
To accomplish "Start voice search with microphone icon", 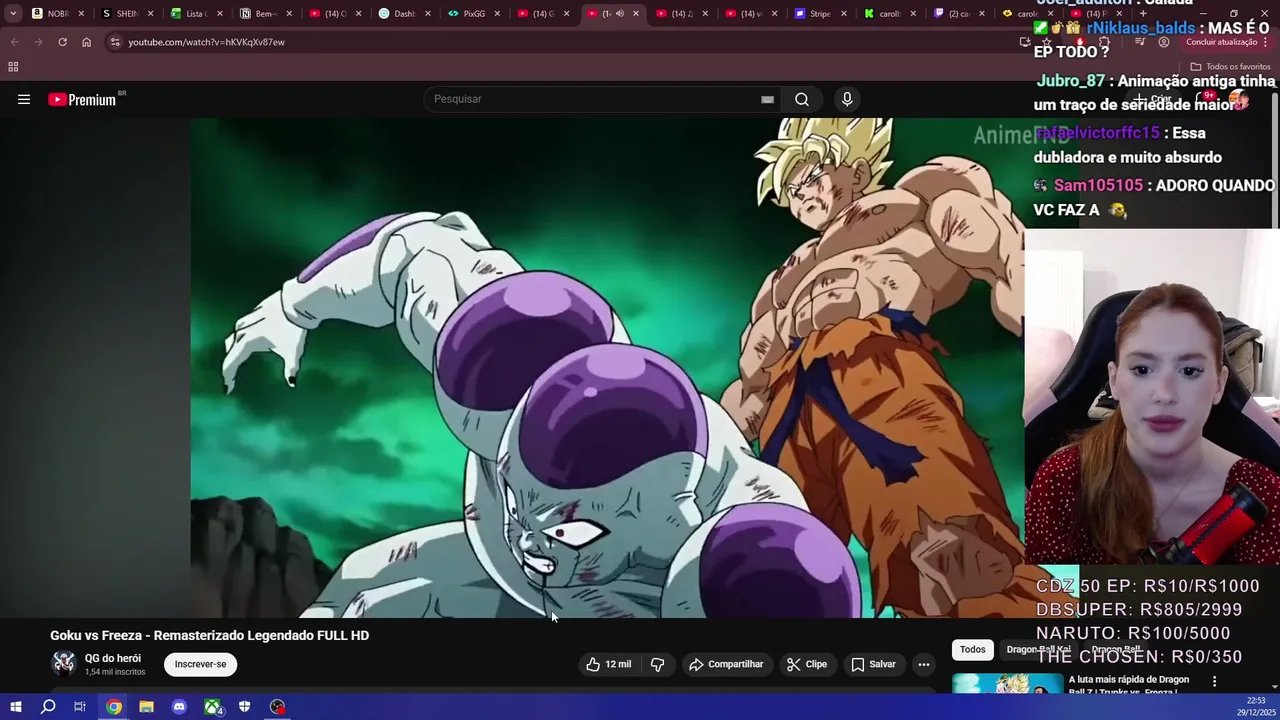I will (847, 99).
